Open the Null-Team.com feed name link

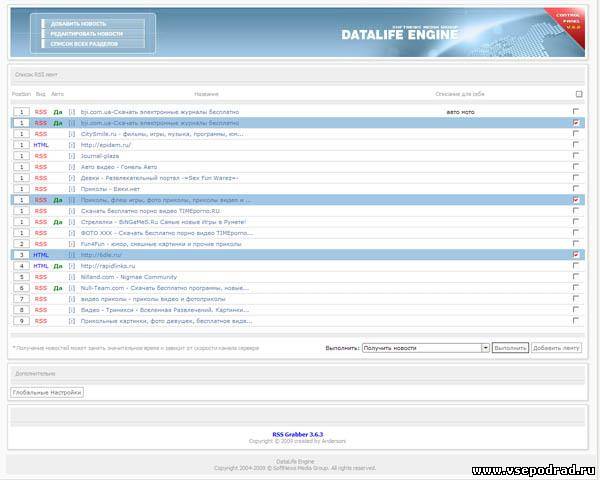[x=165, y=288]
